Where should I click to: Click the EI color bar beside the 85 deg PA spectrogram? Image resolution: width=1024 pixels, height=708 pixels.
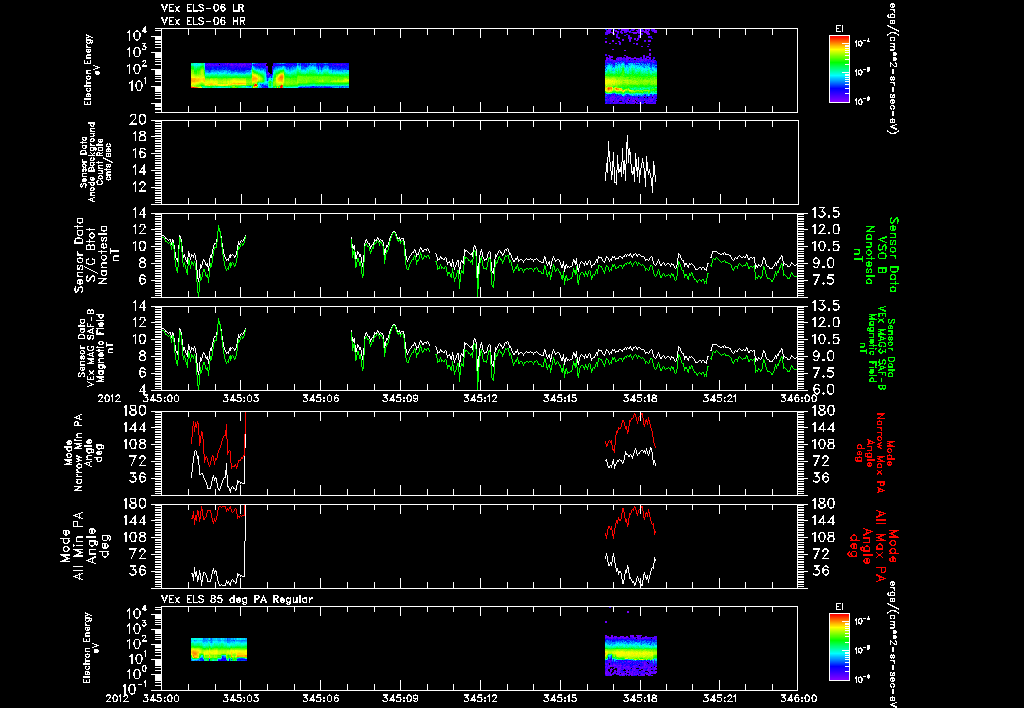[x=839, y=647]
